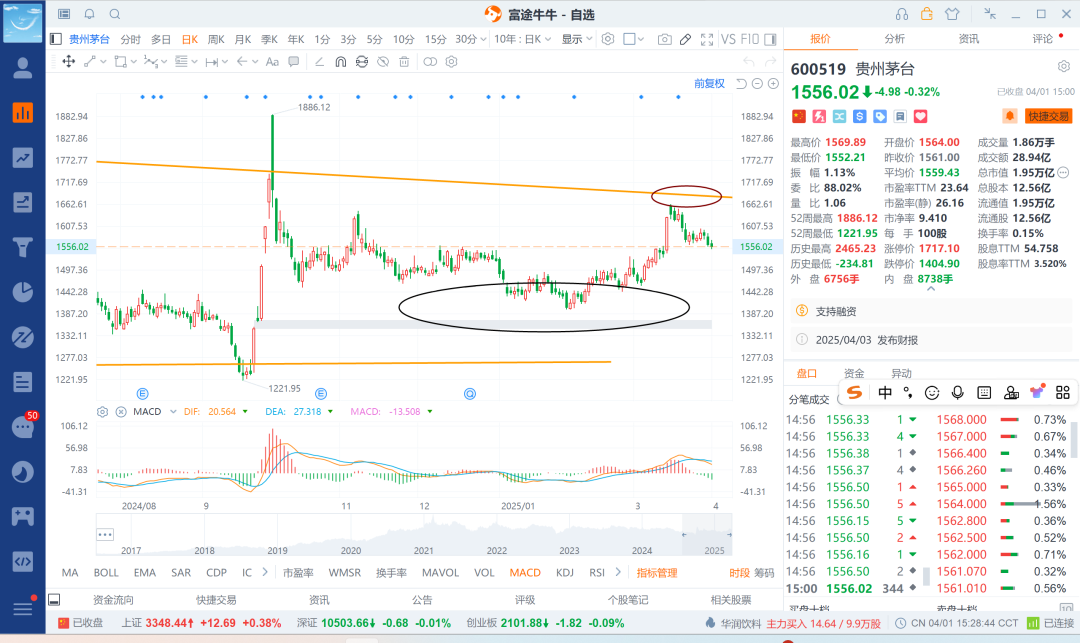
Task: Toggle bottom panel collapse icon
Action: click(54, 600)
